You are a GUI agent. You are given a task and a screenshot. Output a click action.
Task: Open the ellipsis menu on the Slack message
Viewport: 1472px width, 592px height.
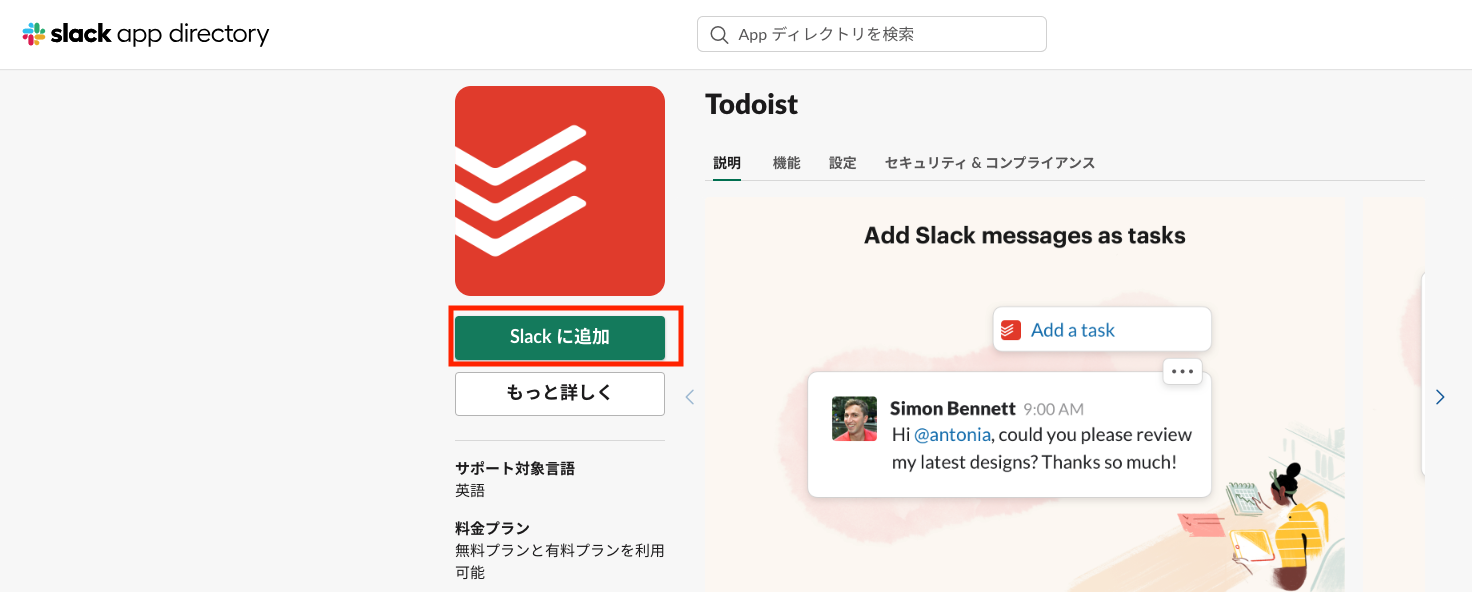pos(1182,371)
